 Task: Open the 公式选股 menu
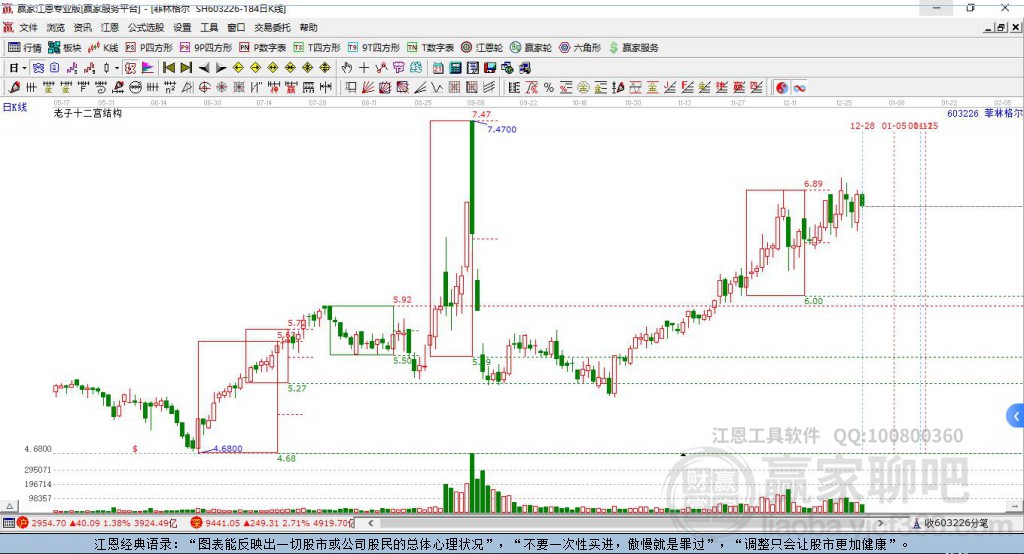point(146,27)
